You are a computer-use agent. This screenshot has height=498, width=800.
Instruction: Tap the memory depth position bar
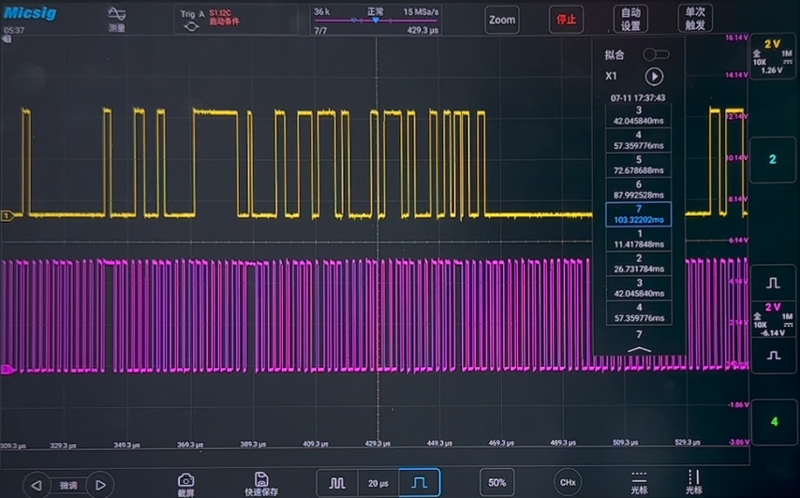[377, 21]
